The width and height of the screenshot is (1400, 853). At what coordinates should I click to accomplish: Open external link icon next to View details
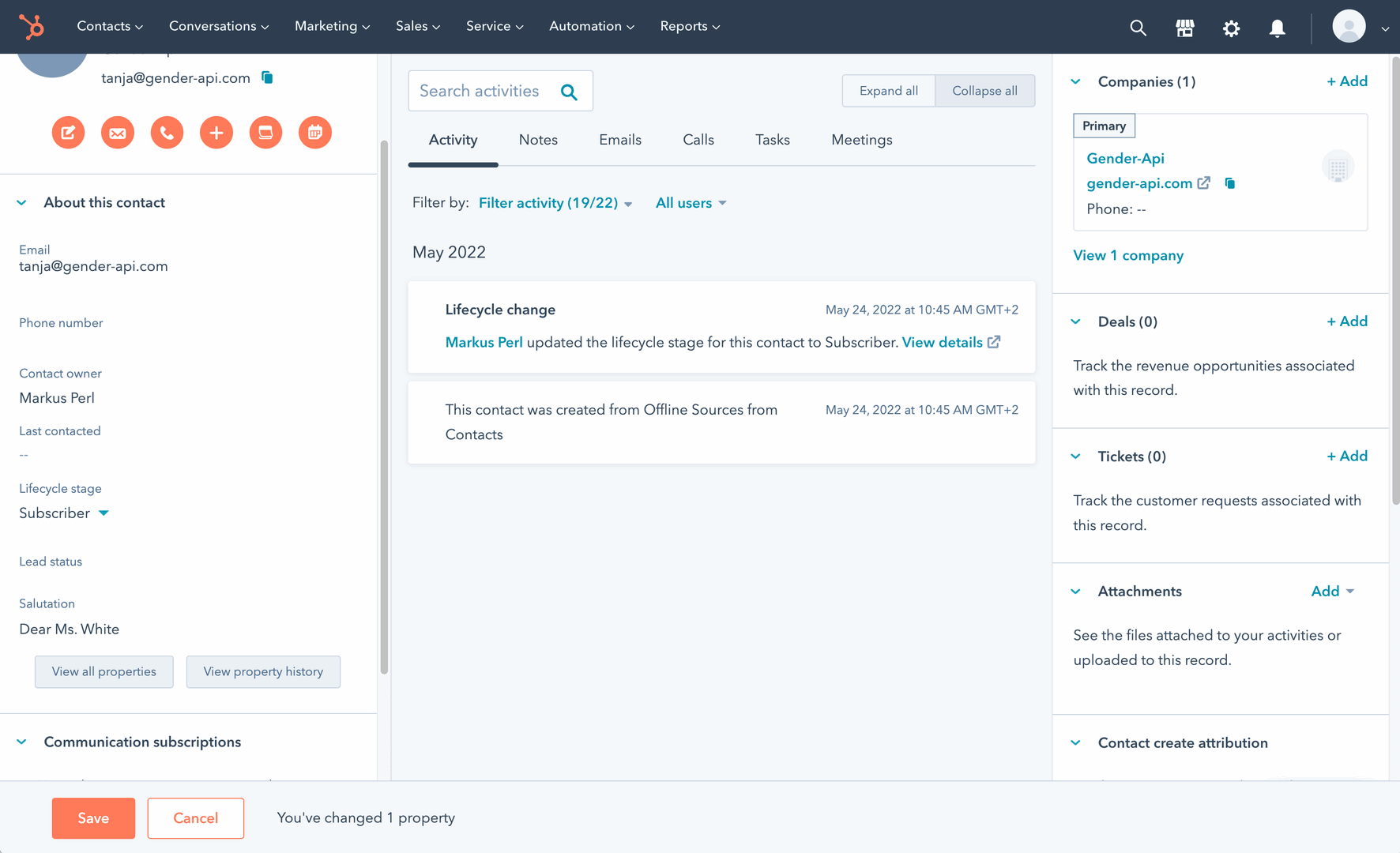[x=994, y=342]
